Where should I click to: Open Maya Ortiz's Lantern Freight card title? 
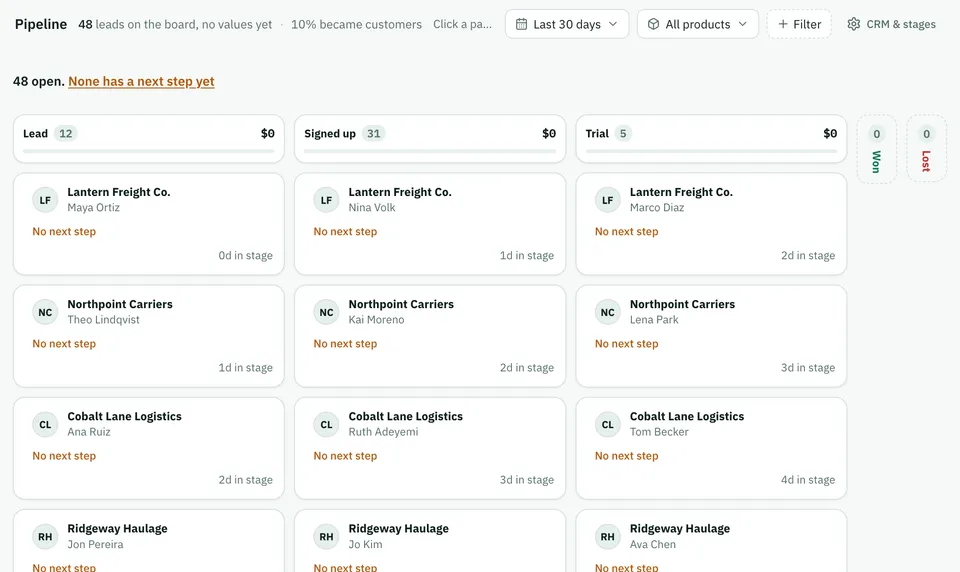pyautogui.click(x=119, y=192)
